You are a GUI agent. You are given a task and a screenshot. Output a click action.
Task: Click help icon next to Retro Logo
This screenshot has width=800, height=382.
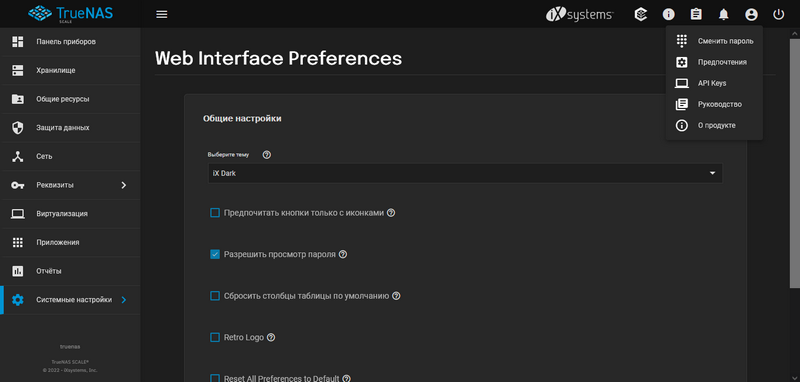click(x=271, y=338)
